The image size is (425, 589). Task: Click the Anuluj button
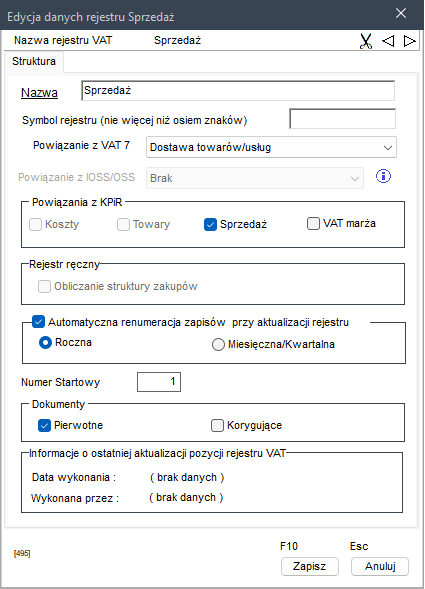[x=380, y=566]
